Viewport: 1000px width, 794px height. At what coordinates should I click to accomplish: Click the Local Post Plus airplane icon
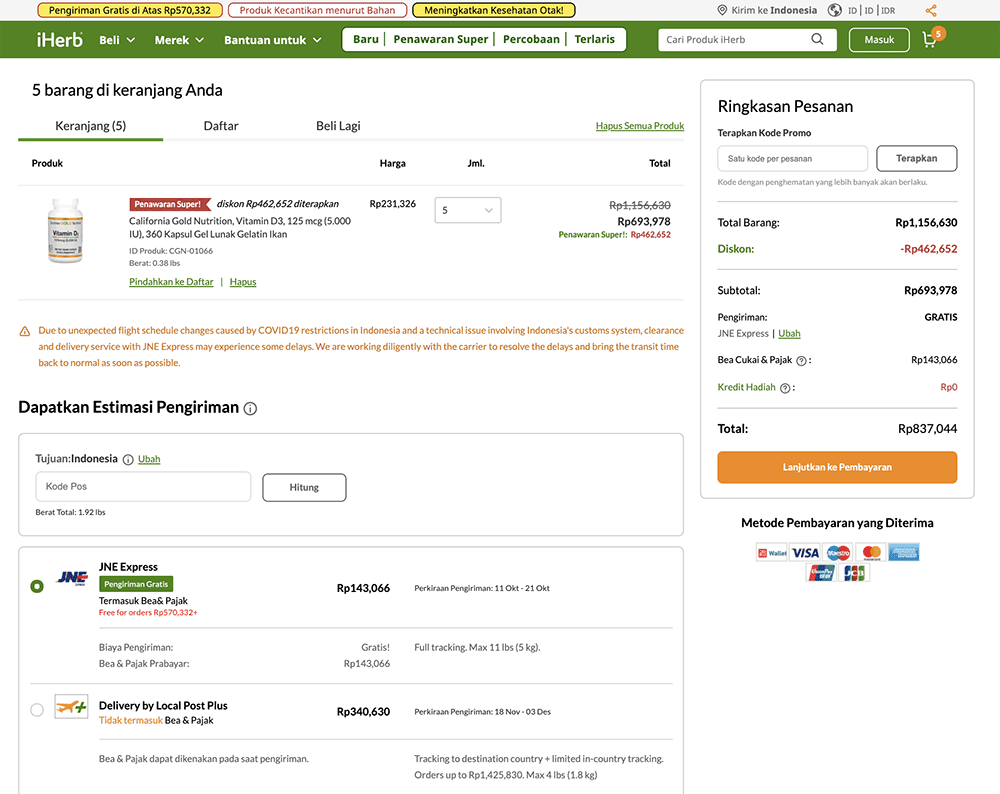click(71, 707)
